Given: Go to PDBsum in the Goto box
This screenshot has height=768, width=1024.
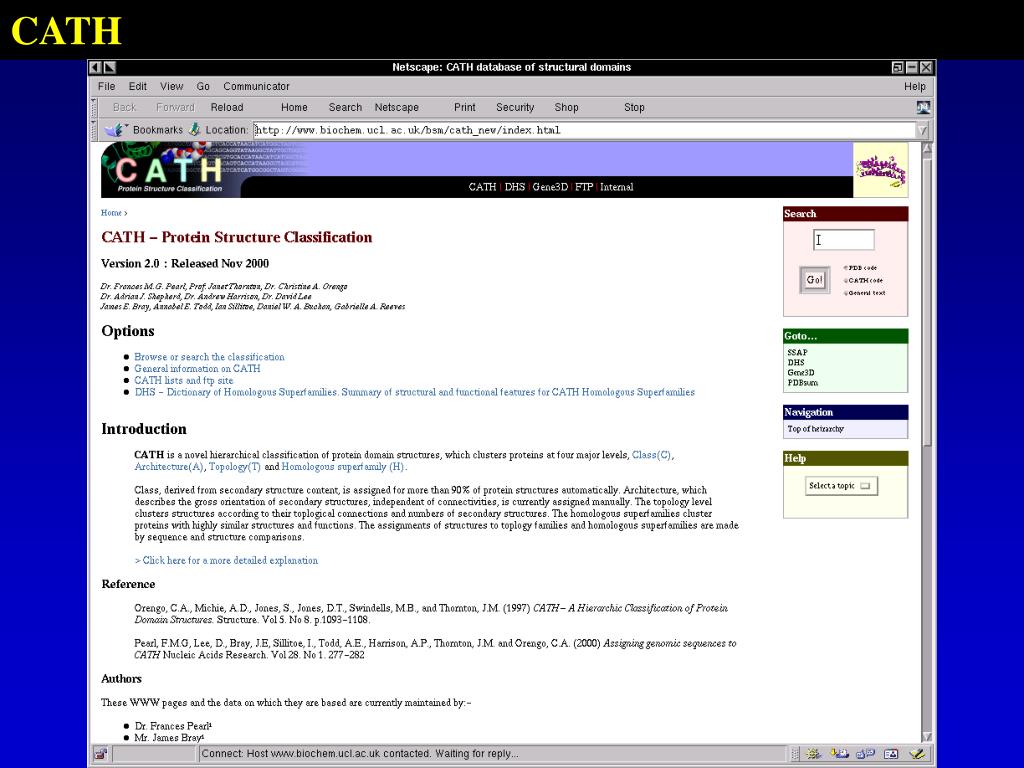Looking at the screenshot, I should tap(803, 383).
